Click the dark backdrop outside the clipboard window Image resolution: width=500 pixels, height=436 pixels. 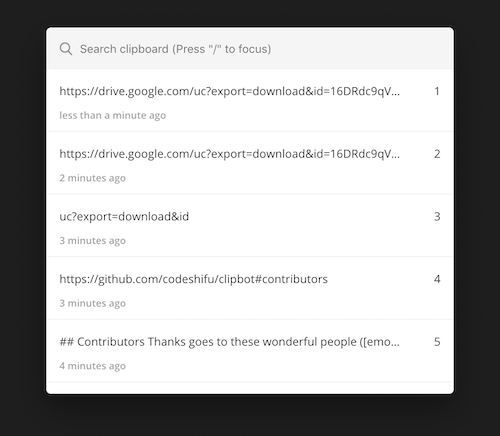coord(250,417)
